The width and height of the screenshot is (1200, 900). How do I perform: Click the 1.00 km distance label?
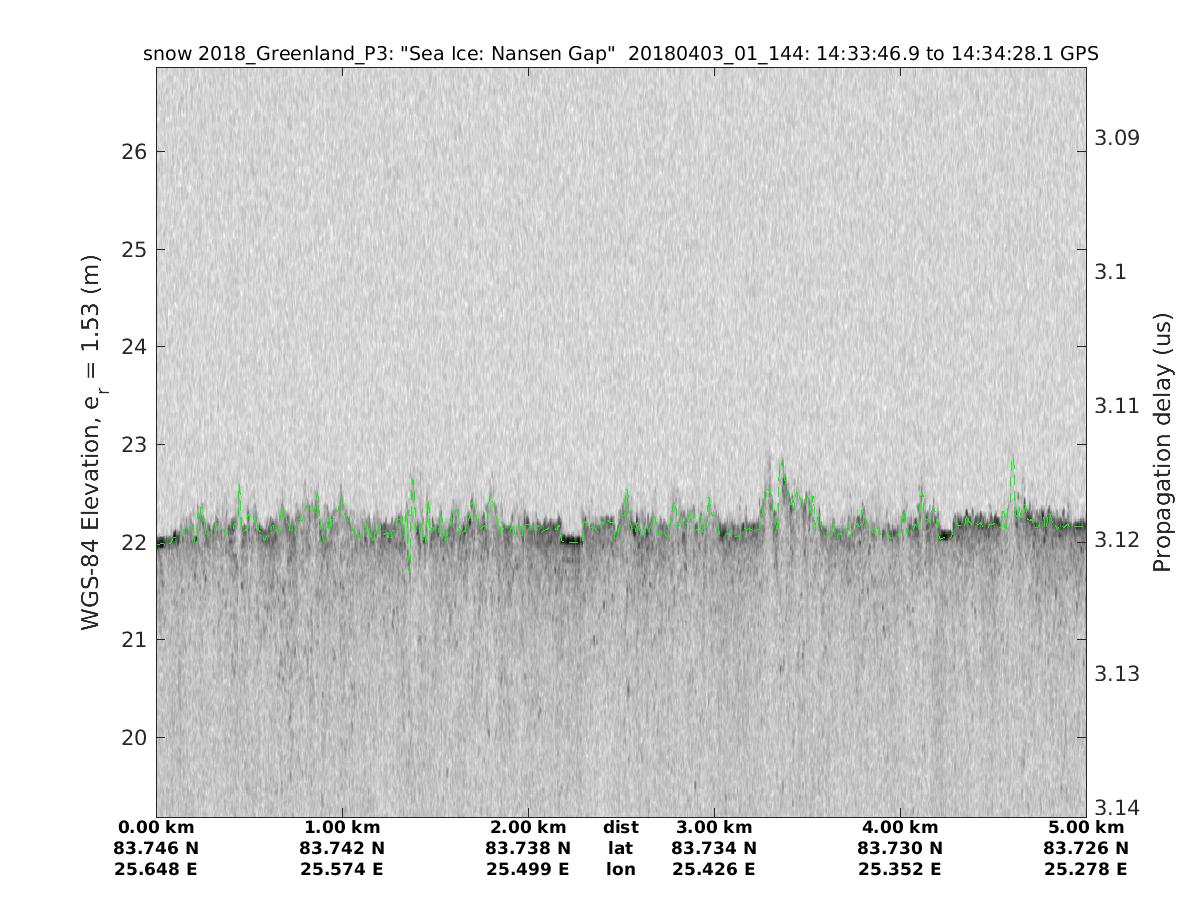[342, 827]
